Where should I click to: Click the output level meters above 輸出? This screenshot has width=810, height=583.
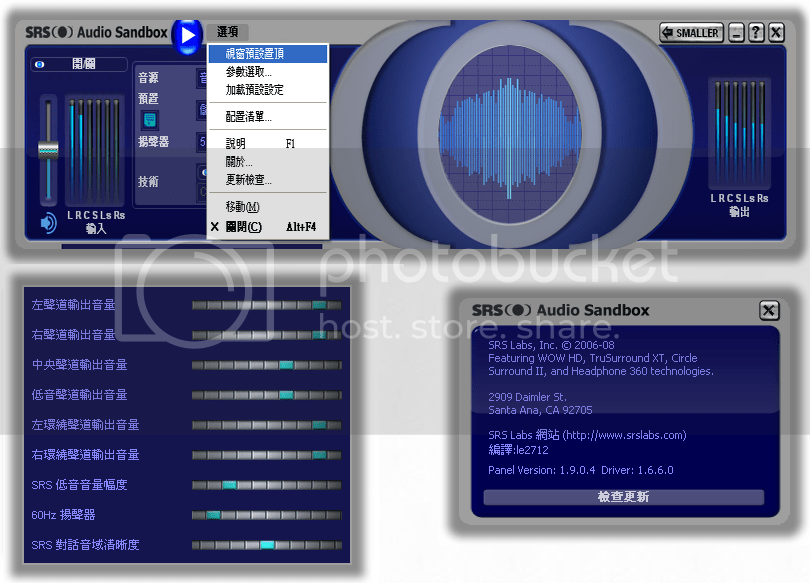(739, 133)
